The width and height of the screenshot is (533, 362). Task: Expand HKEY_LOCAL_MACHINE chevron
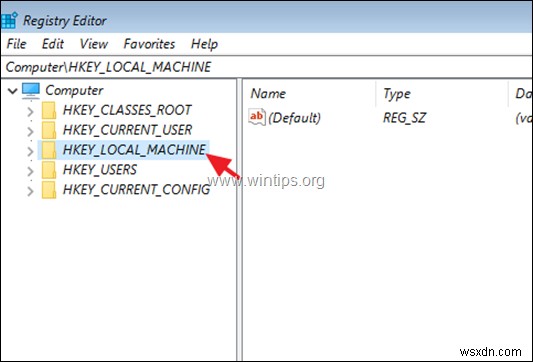point(30,151)
